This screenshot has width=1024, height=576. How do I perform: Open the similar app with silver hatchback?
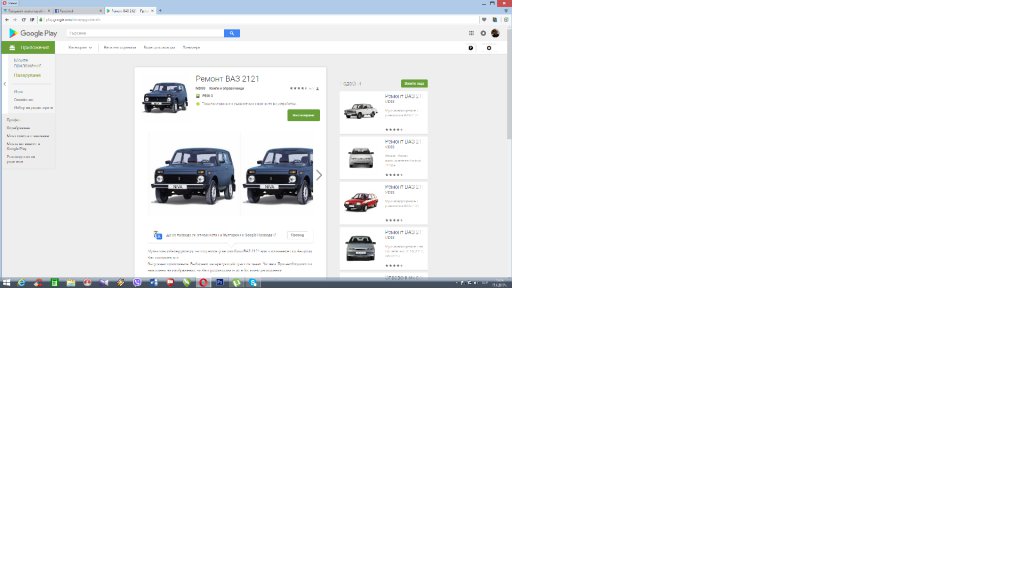(x=383, y=157)
